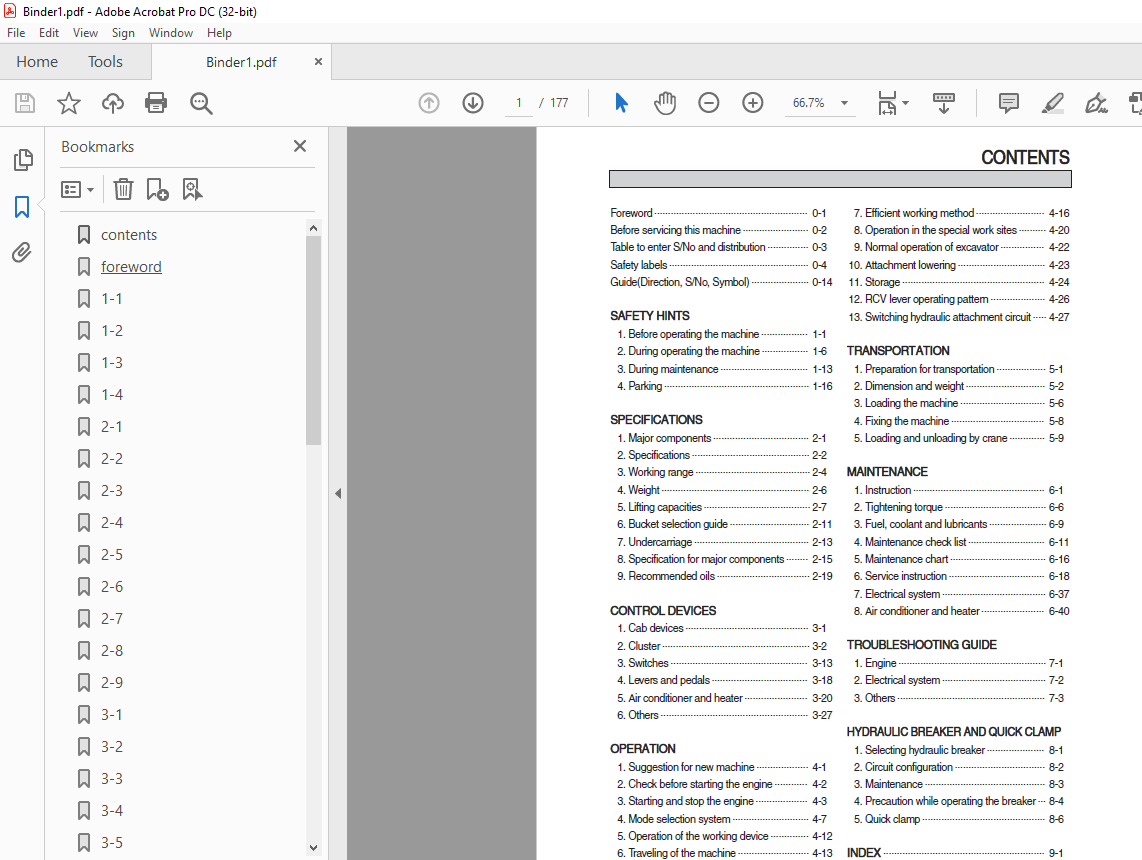Open the Edit menu
The width and height of the screenshot is (1142, 860).
tap(49, 33)
